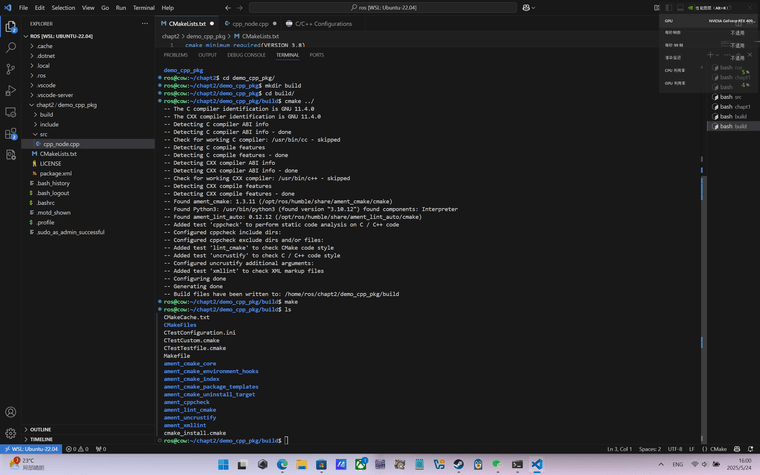
Task: Open notifications bell in status bar
Action: click(750, 449)
